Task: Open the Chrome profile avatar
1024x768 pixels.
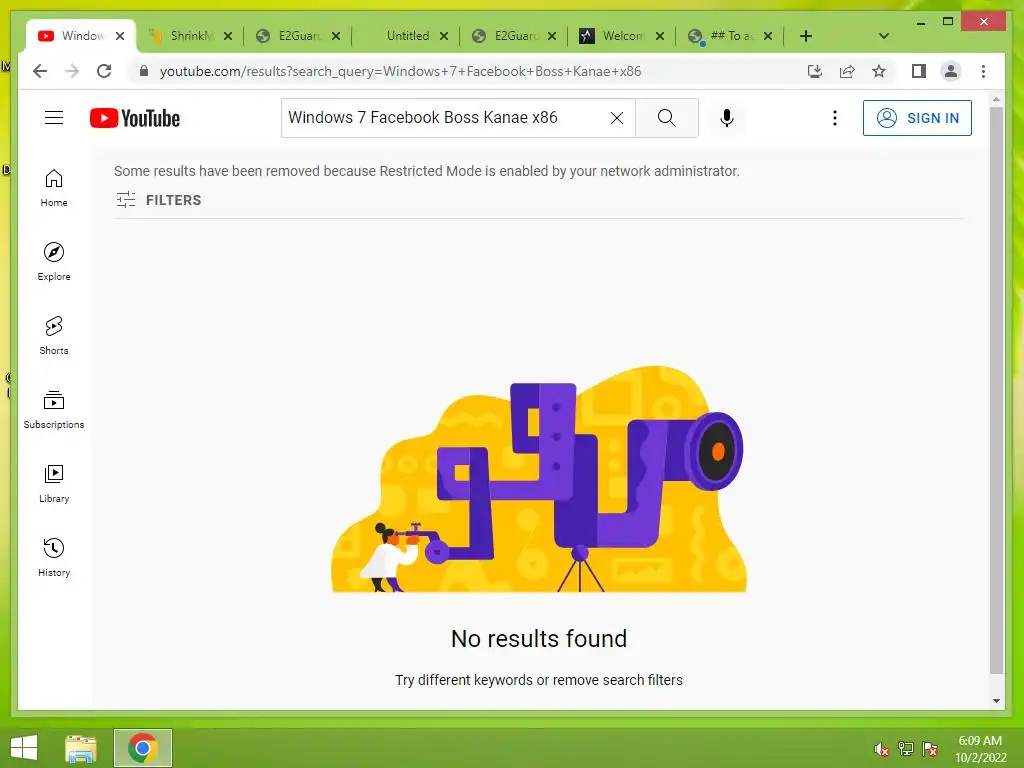Action: click(951, 71)
